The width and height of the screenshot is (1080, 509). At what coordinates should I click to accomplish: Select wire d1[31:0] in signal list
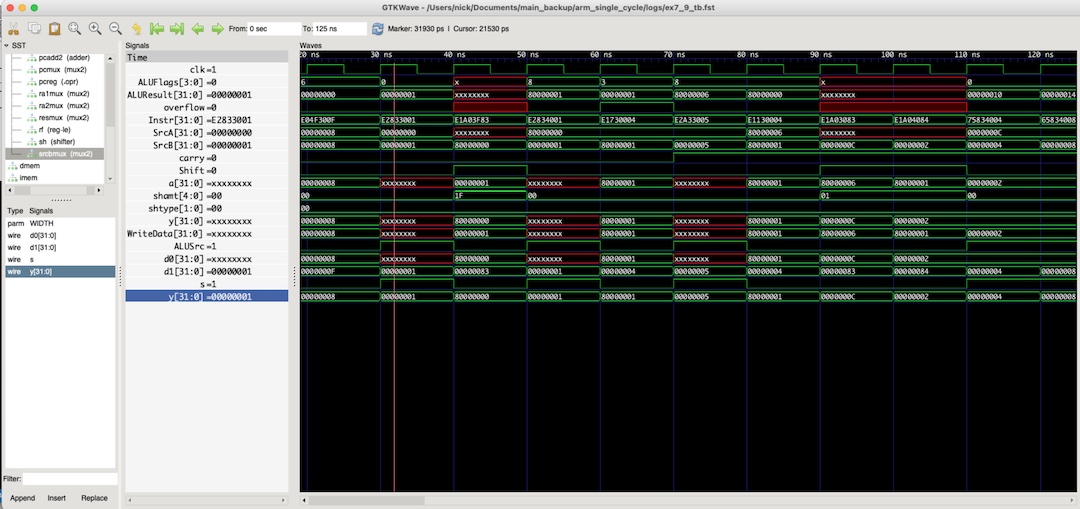[60, 247]
